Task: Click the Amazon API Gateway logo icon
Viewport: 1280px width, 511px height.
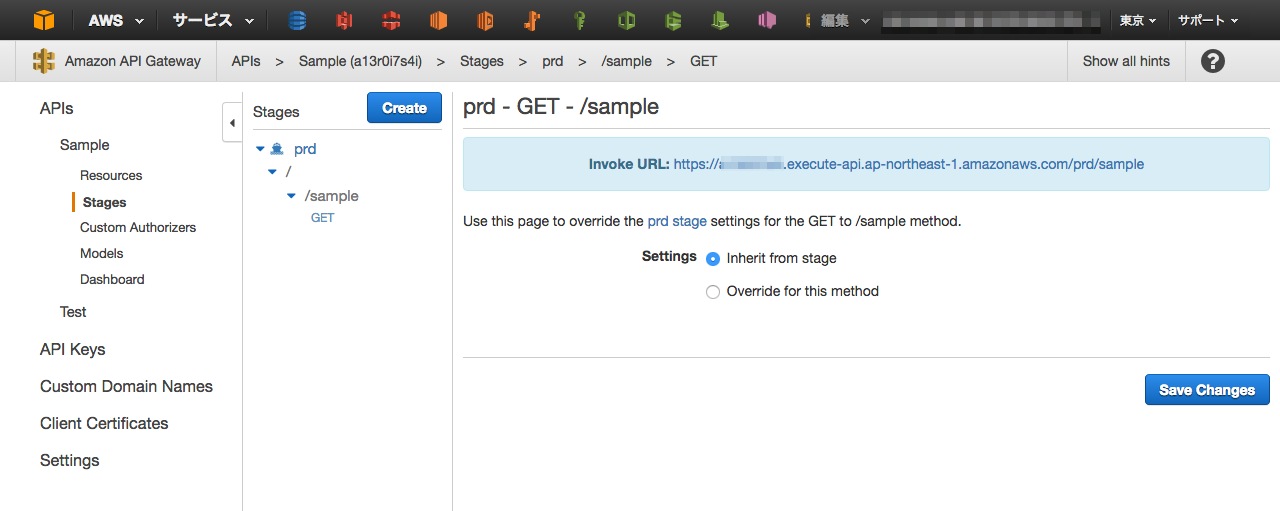Action: (x=44, y=61)
